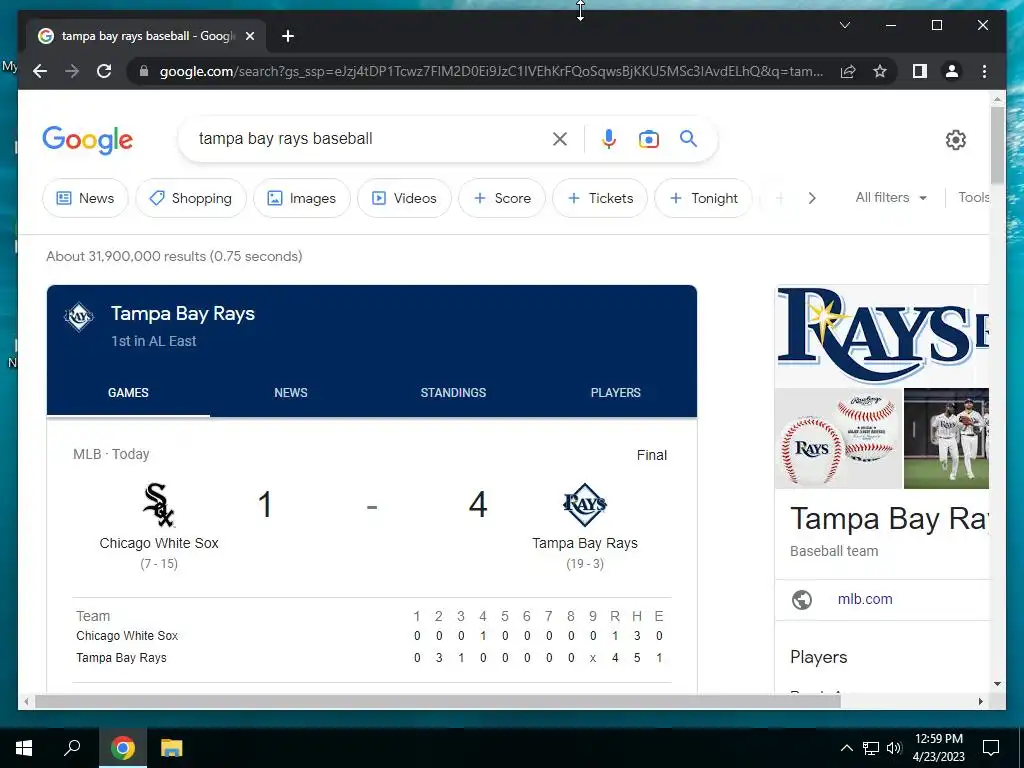Go back to the previous page

pos(40,71)
